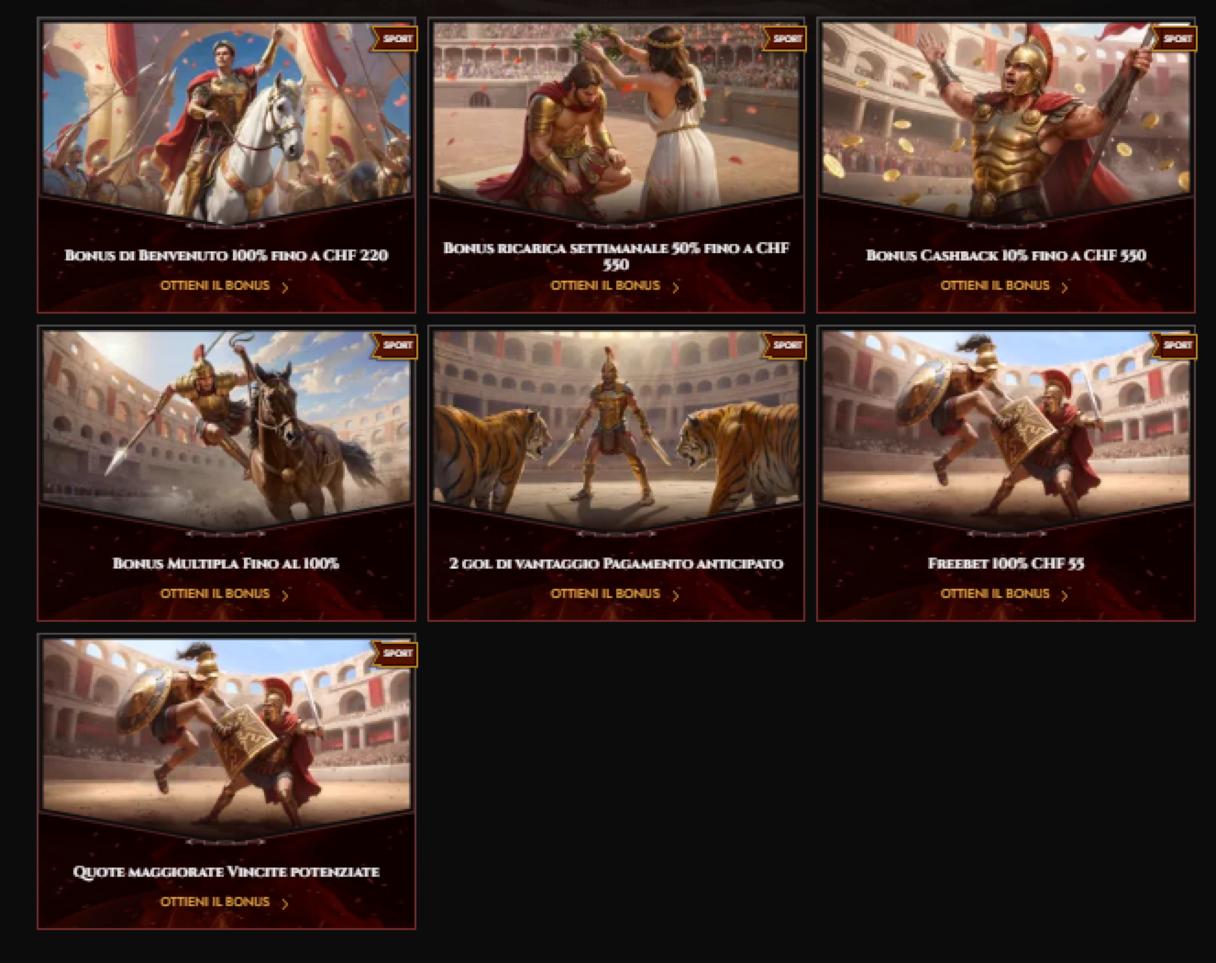Click SPORT badge on Freebet card
Image resolution: width=1216 pixels, height=963 pixels.
(x=1175, y=346)
